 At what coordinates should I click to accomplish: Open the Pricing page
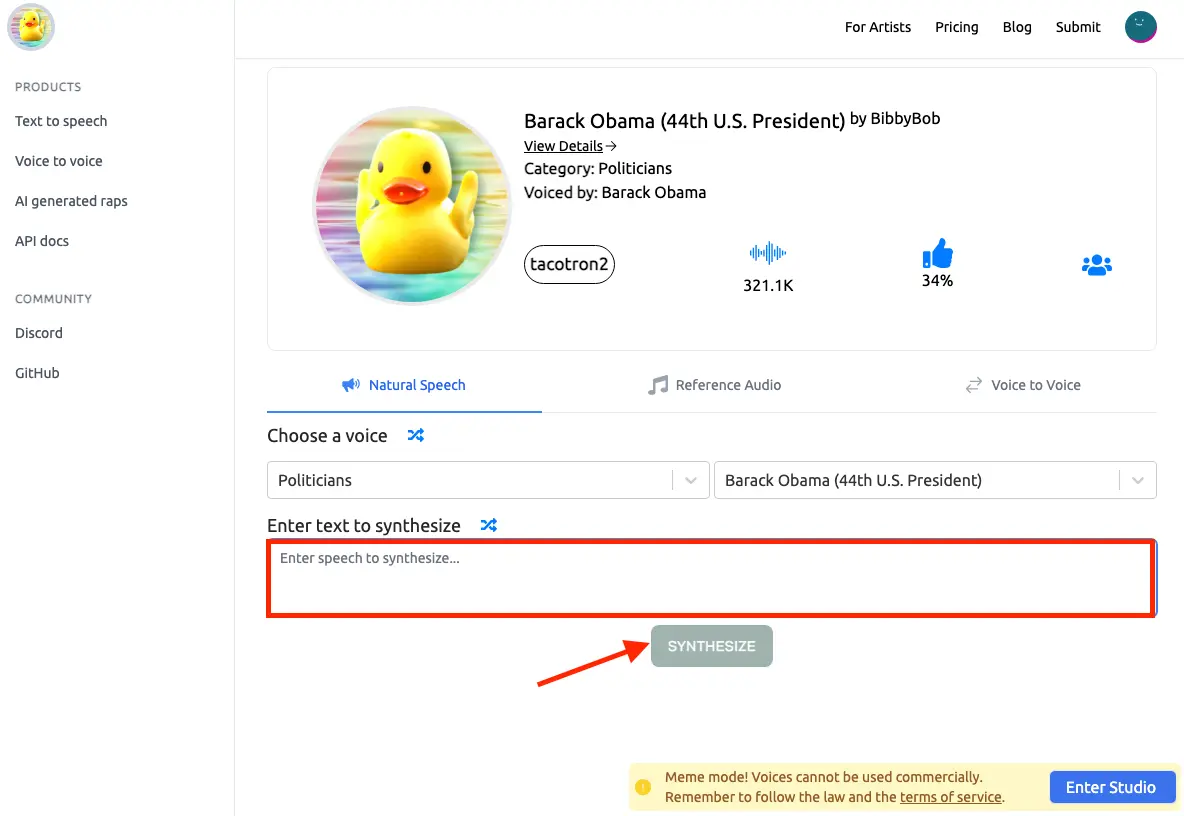pyautogui.click(x=957, y=27)
